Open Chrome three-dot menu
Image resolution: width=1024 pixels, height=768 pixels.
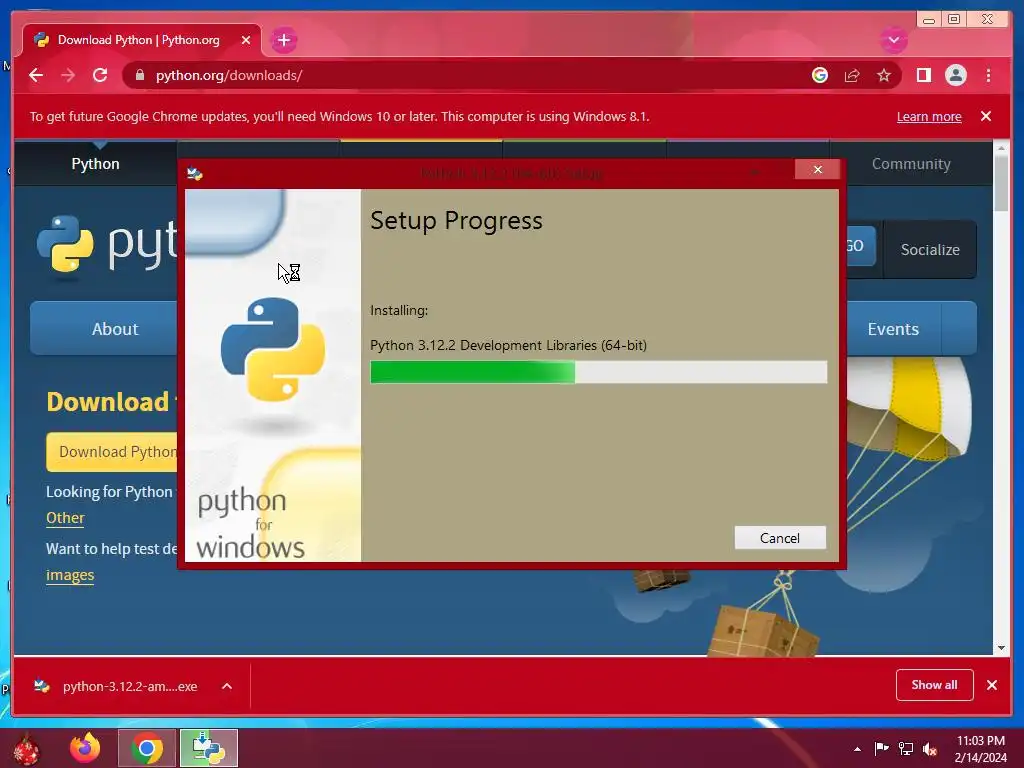click(x=988, y=75)
